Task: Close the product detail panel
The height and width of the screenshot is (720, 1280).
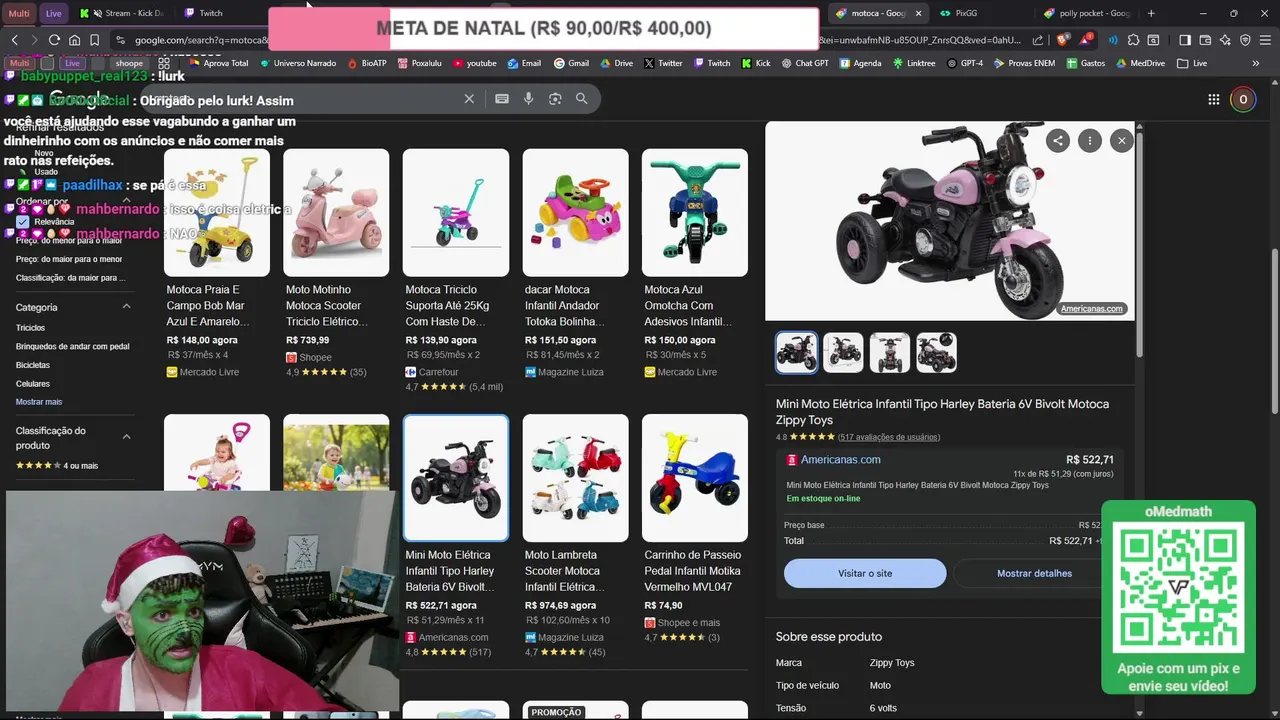Action: pos(1122,141)
